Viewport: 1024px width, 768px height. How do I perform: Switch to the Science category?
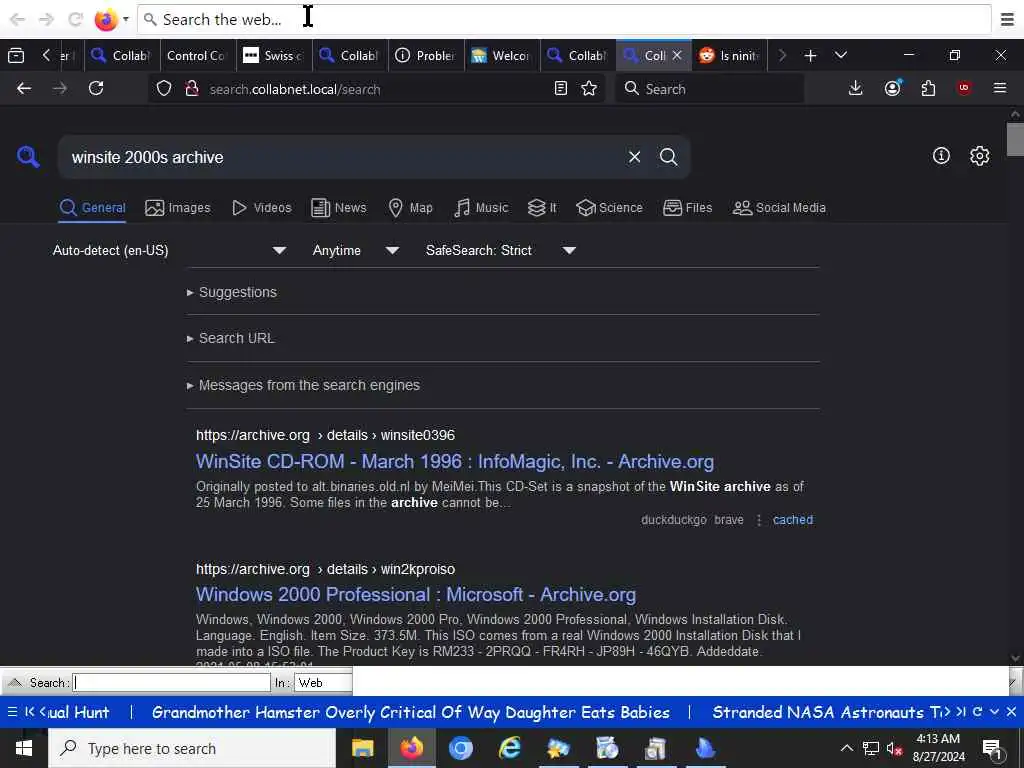click(x=609, y=208)
